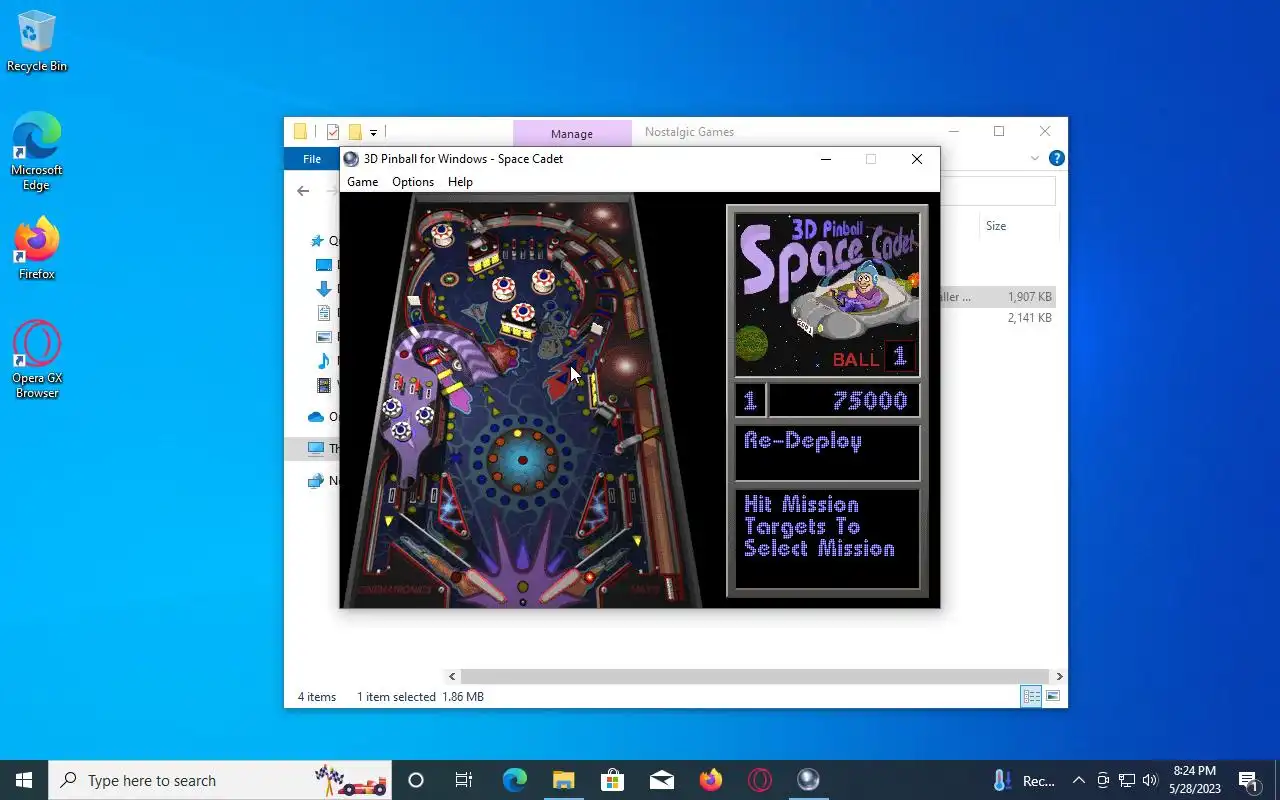Screen dimensions: 1280x800
Task: Open the notification center icon
Action: 1248,780
